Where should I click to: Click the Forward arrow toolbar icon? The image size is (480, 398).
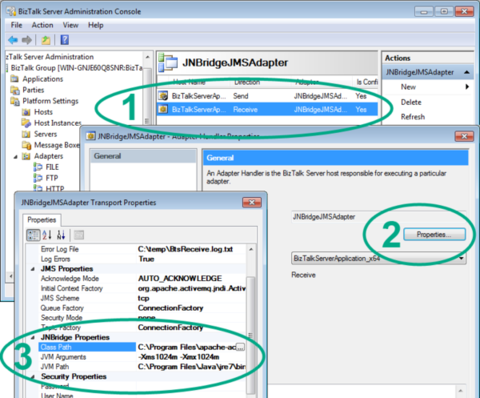tap(27, 40)
